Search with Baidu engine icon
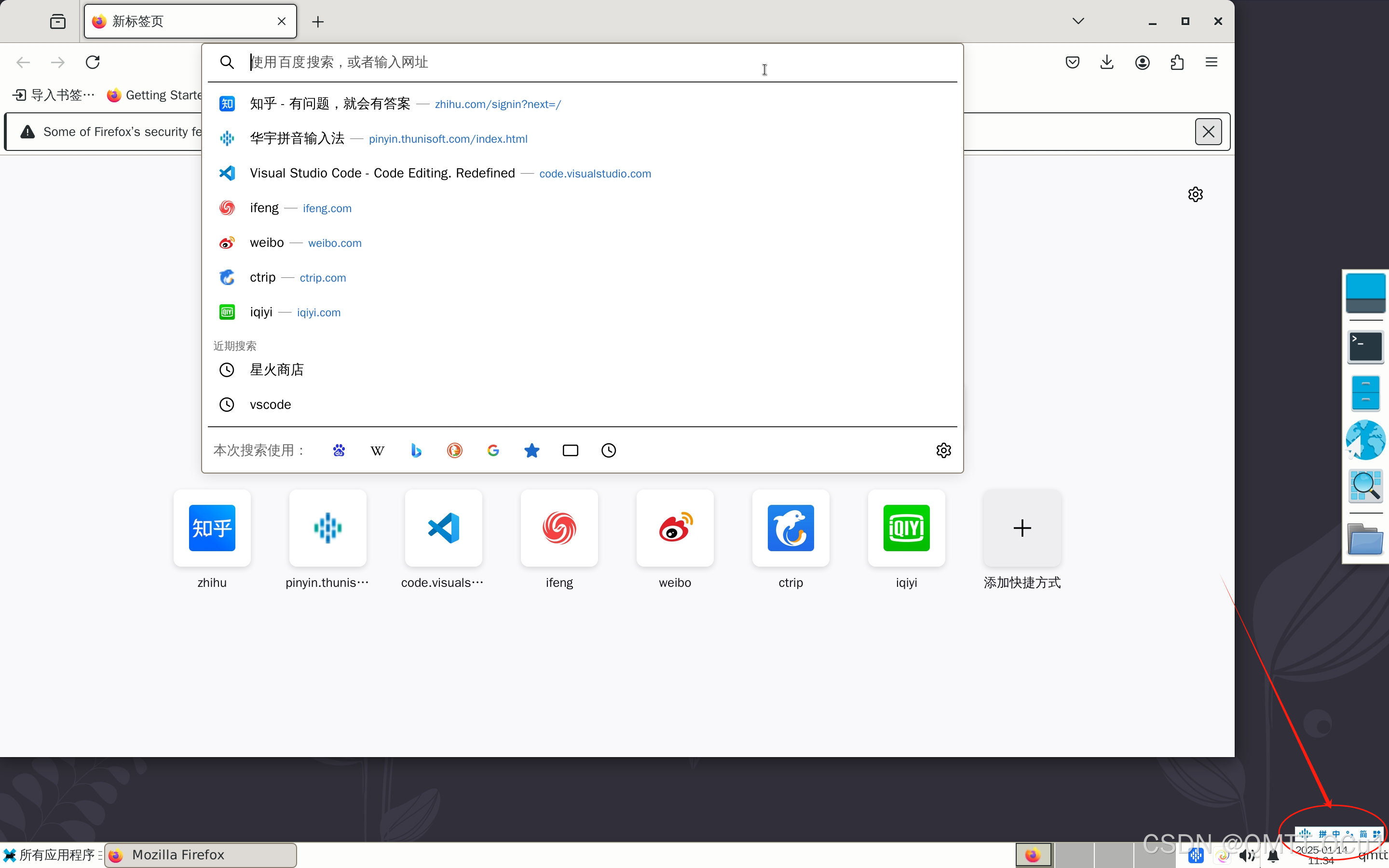 point(339,451)
